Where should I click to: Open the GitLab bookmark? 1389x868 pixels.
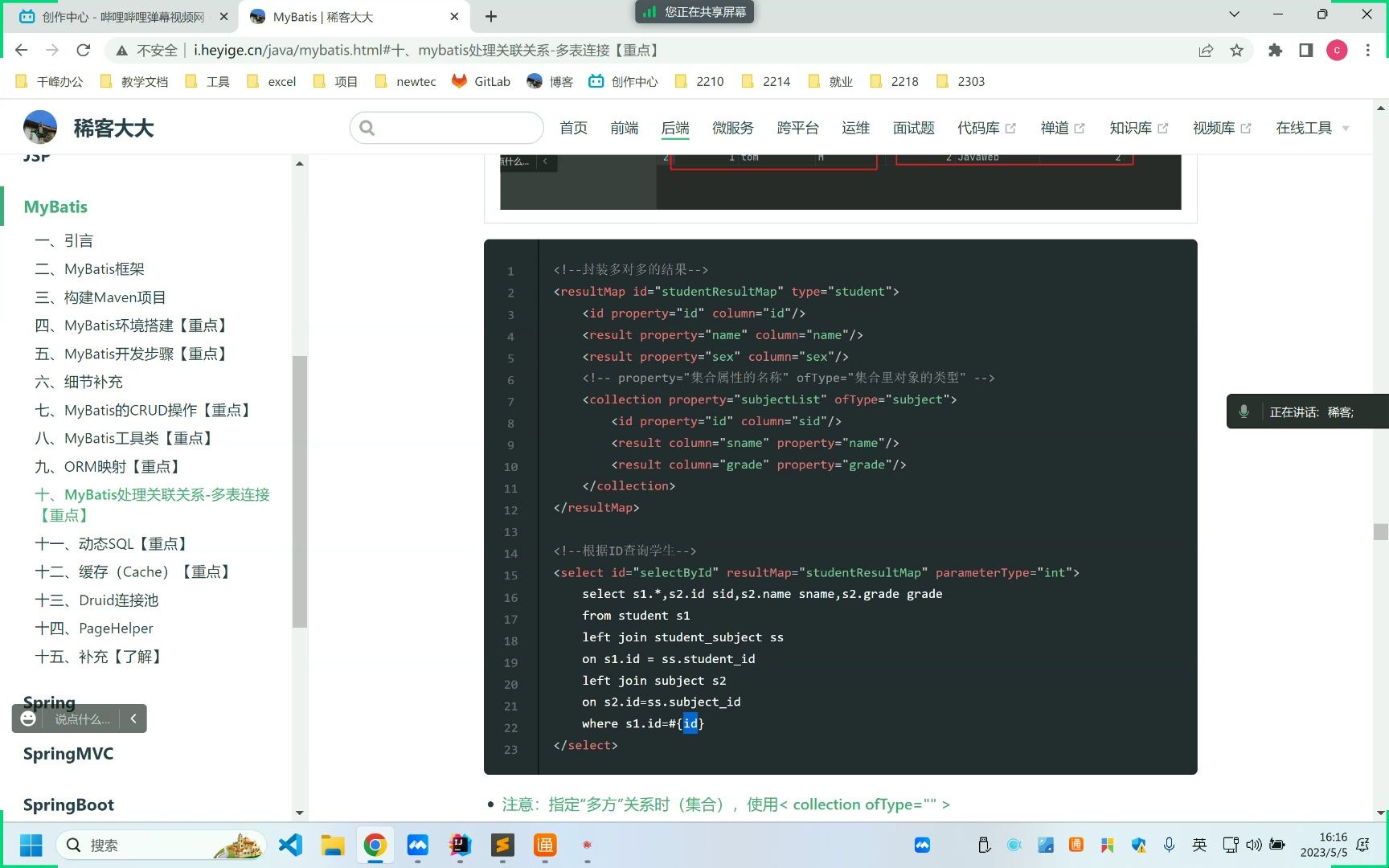pos(481,81)
